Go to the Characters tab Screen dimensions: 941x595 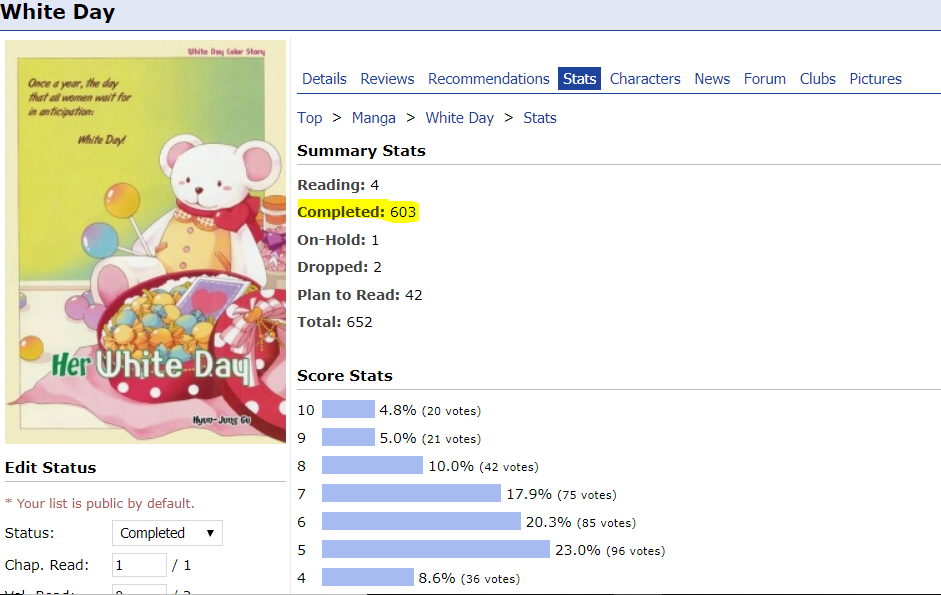[645, 79]
